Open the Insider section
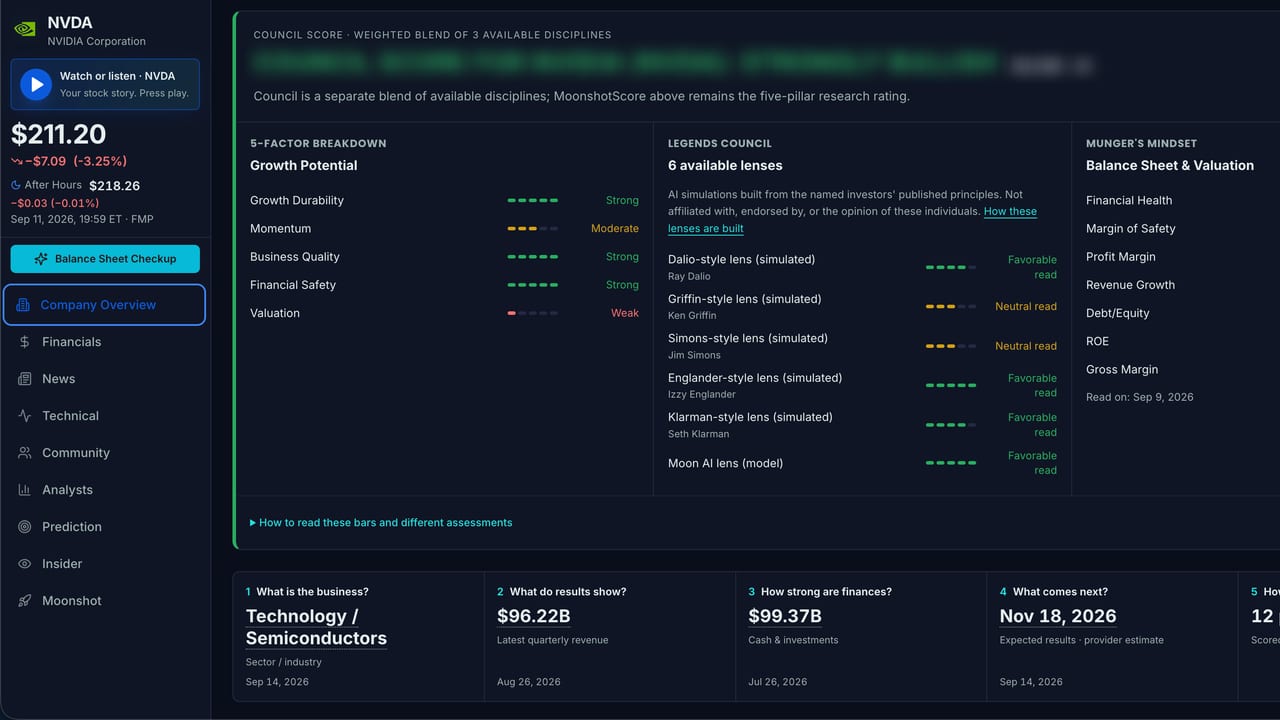This screenshot has height=720, width=1280. coord(105,564)
